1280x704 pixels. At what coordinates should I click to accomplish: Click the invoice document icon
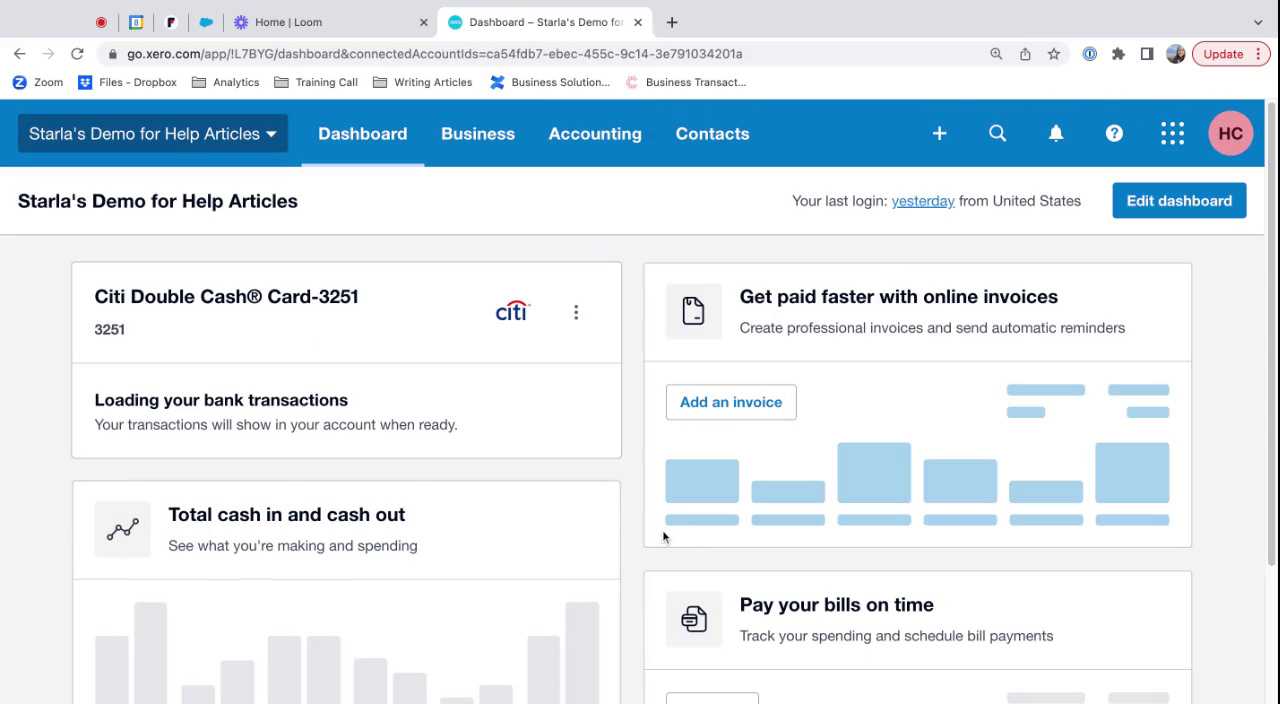pos(694,311)
